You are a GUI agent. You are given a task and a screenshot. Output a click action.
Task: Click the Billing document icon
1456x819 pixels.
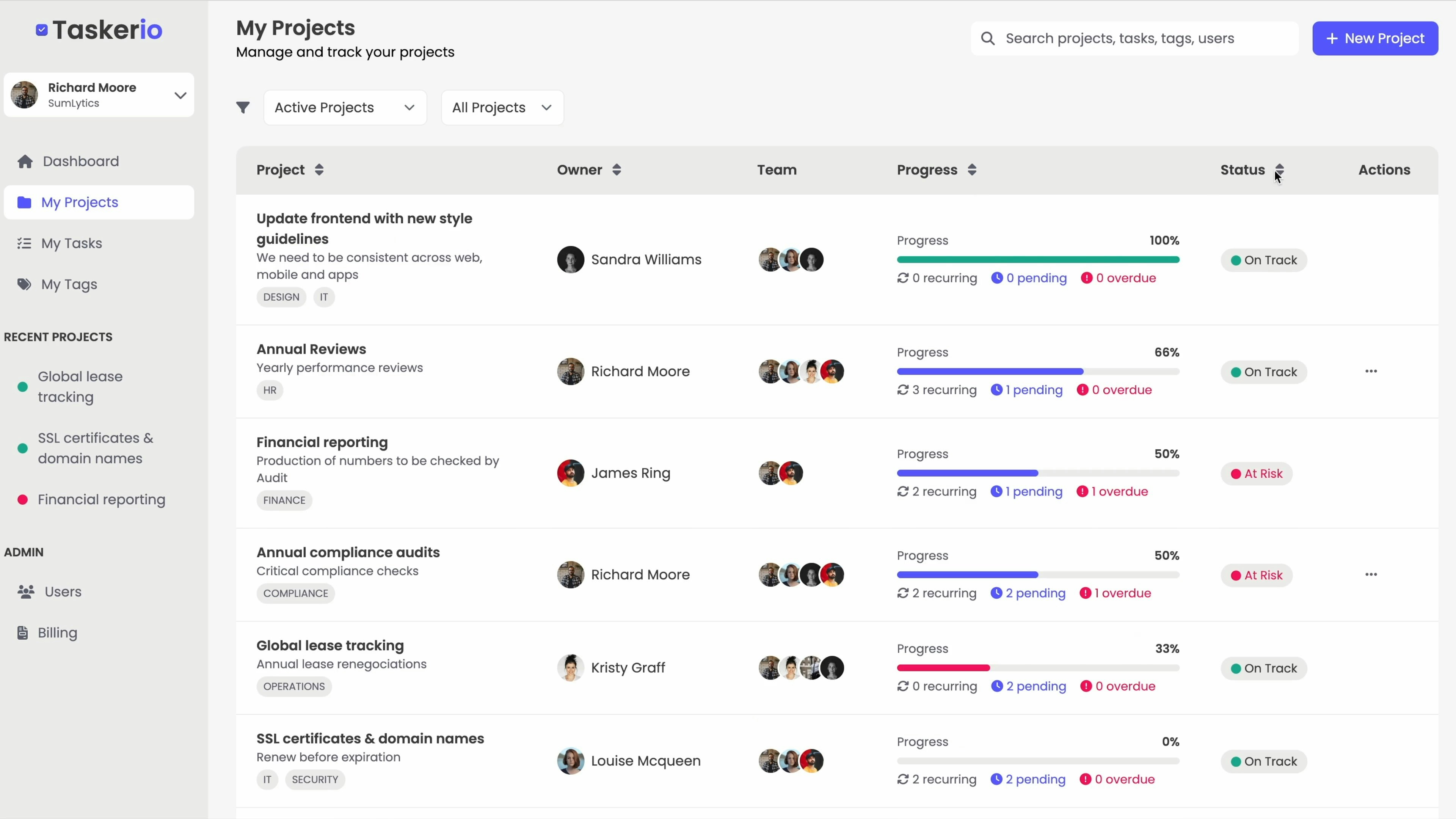tap(23, 633)
